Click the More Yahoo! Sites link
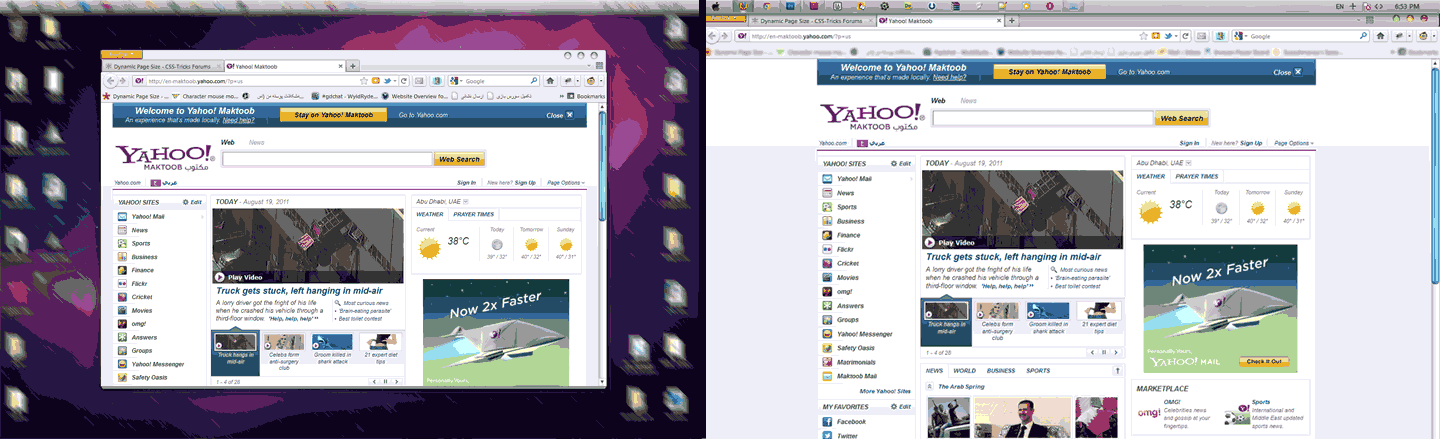The image size is (1440, 439). (x=884, y=391)
